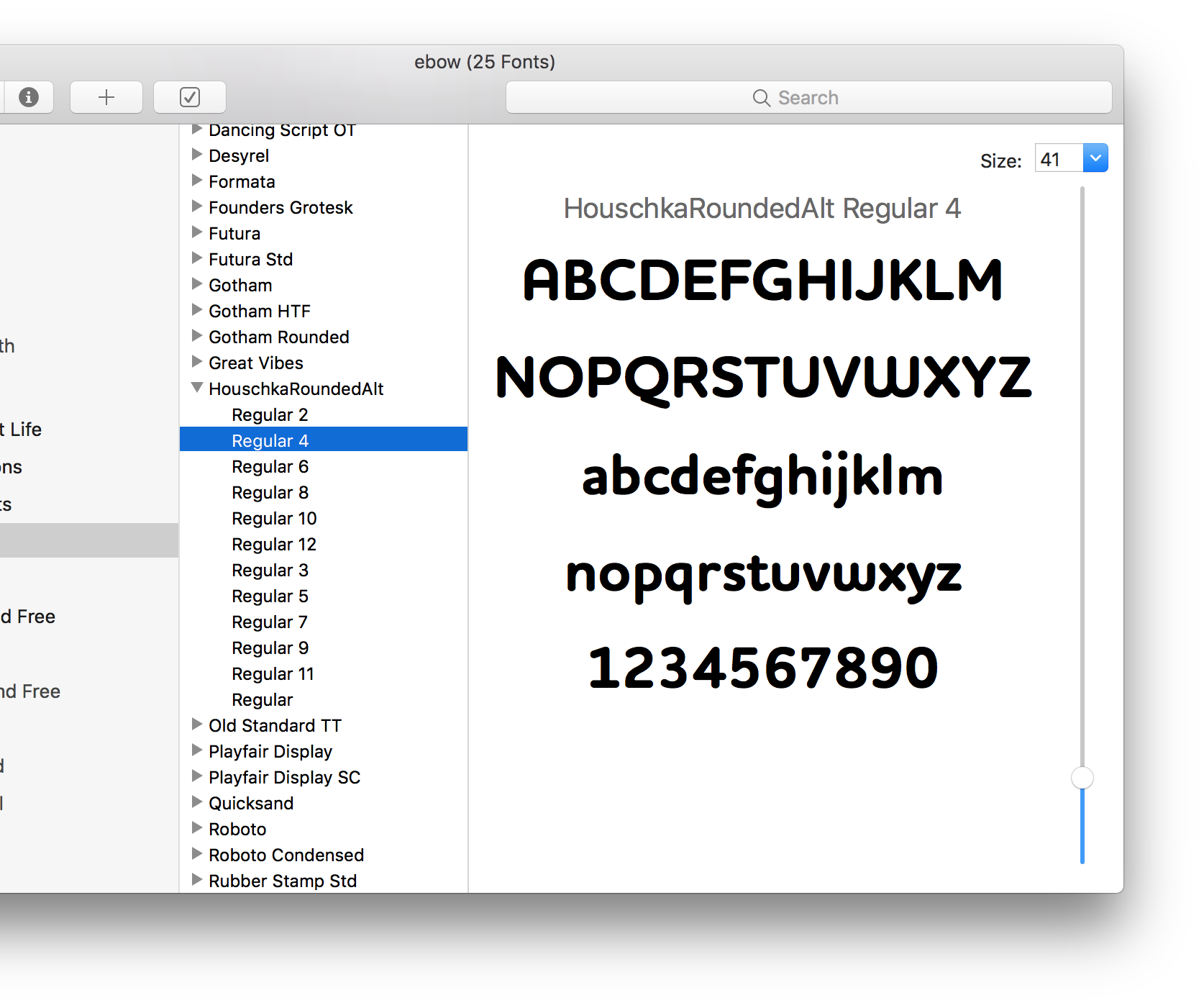Expand the Formata font family
Image resolution: width=1204 pixels, height=1008 pixels.
coord(196,181)
